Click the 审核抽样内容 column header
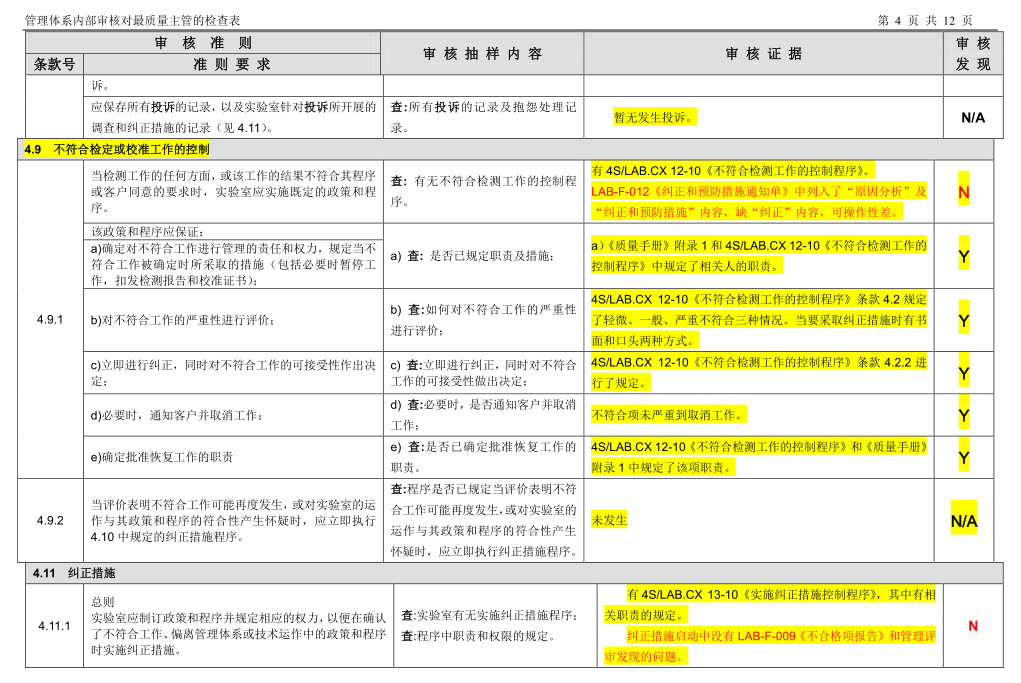1021x683 pixels. pyautogui.click(x=483, y=53)
